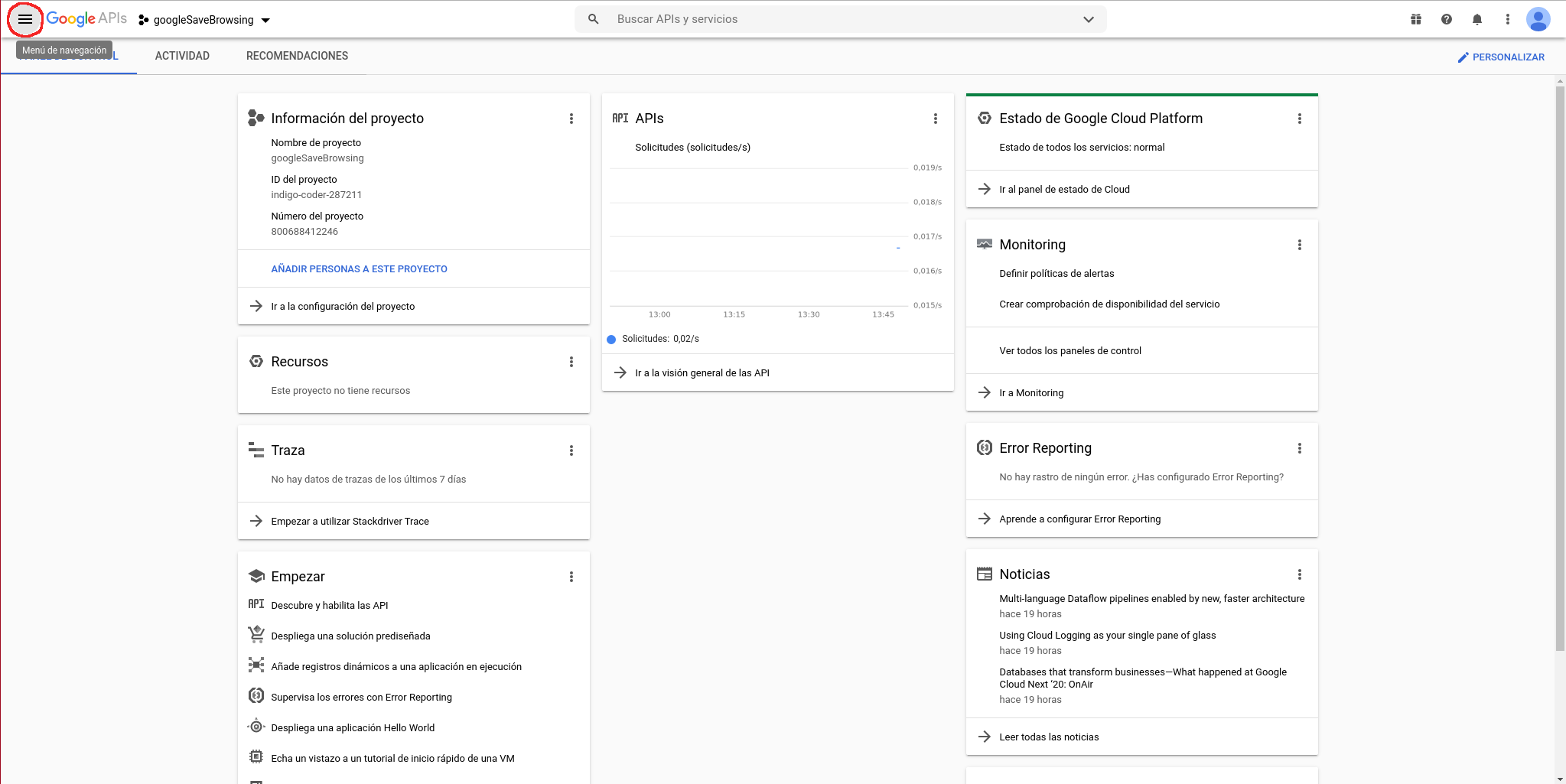Switch to the RECOMENDACIONES tab
The width and height of the screenshot is (1566, 784).
click(297, 56)
